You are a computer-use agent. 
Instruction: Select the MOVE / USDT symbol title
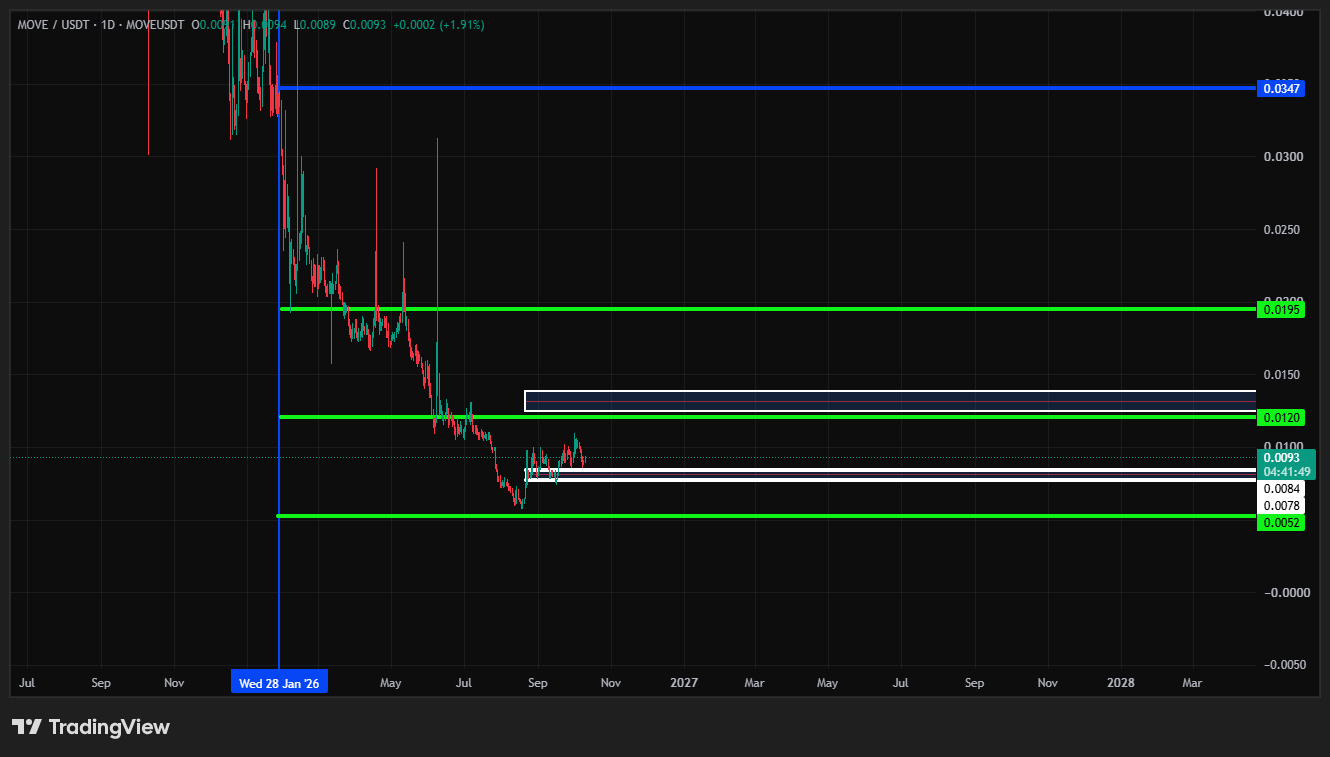point(53,24)
